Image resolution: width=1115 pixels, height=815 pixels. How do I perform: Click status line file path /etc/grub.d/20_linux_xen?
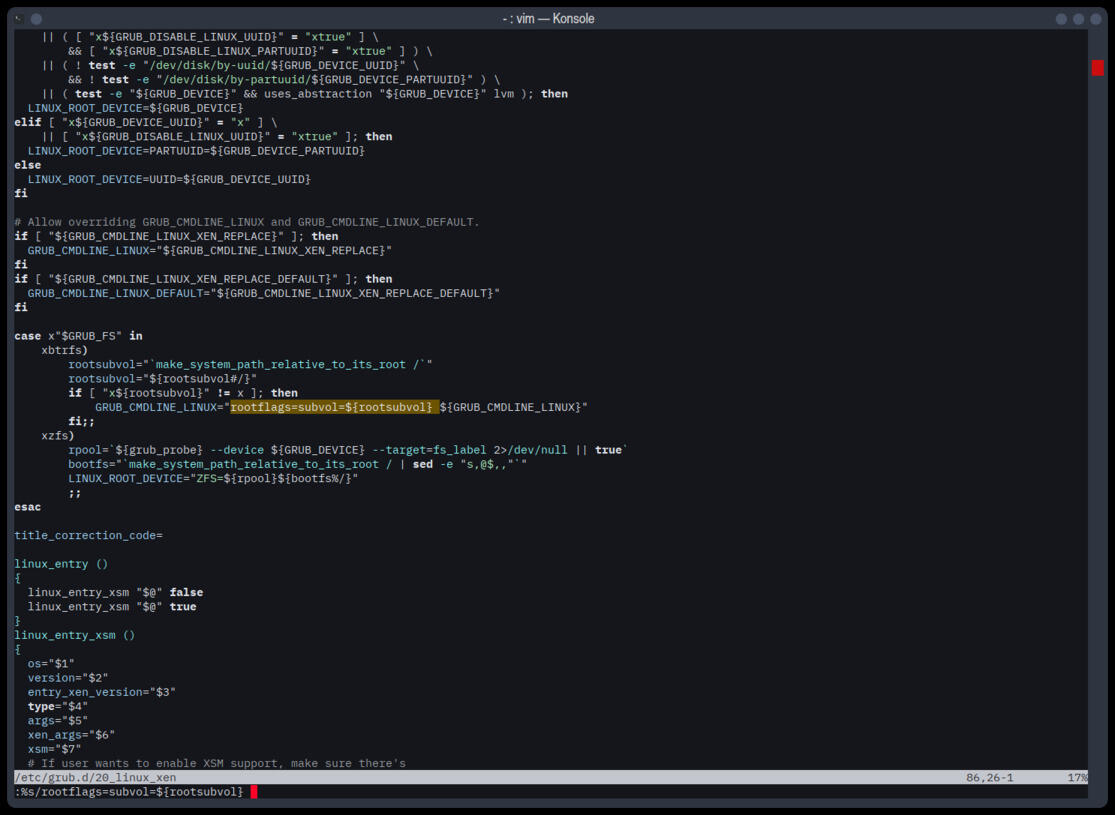click(95, 777)
